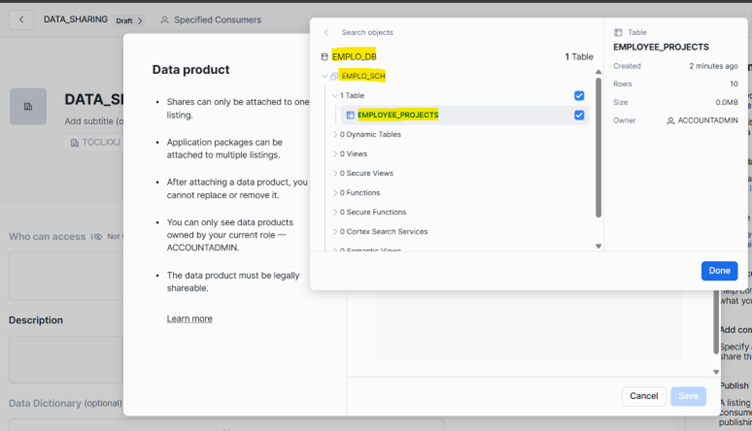Go back with the DATA_SHARING header arrow
The image size is (752, 431).
point(21,20)
